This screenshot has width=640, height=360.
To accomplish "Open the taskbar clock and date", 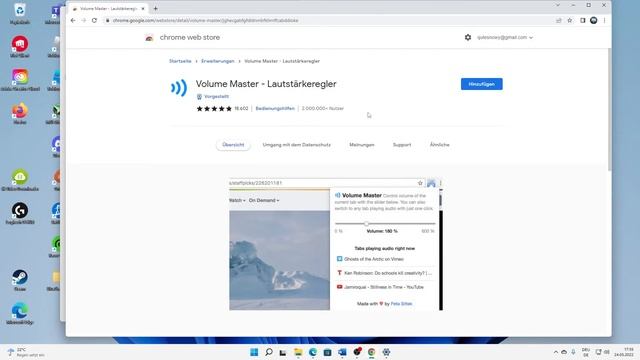I will tap(624, 352).
